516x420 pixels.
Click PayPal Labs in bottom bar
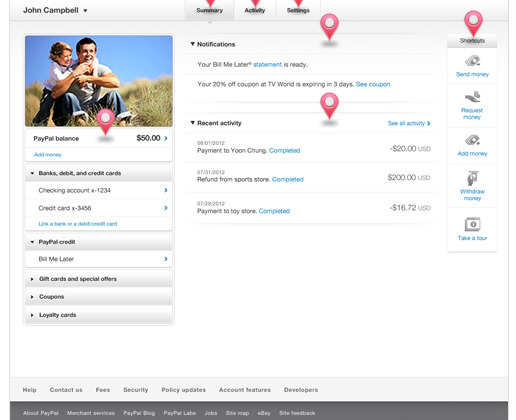click(179, 413)
